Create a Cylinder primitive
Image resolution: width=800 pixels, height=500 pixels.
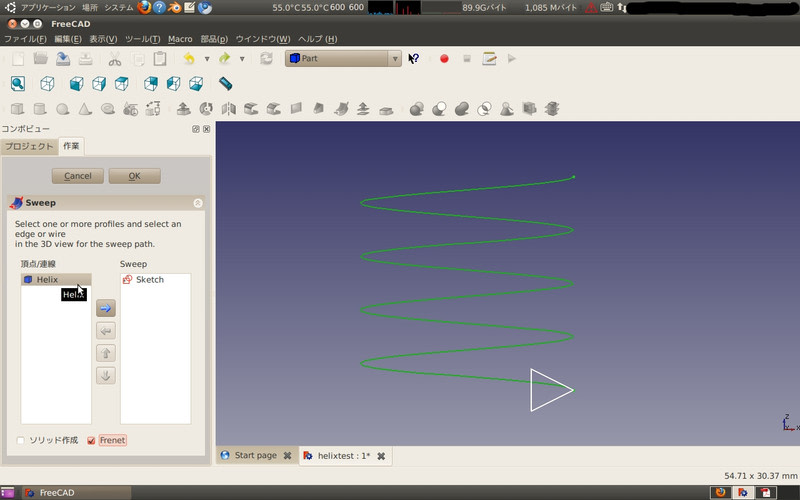(x=40, y=109)
